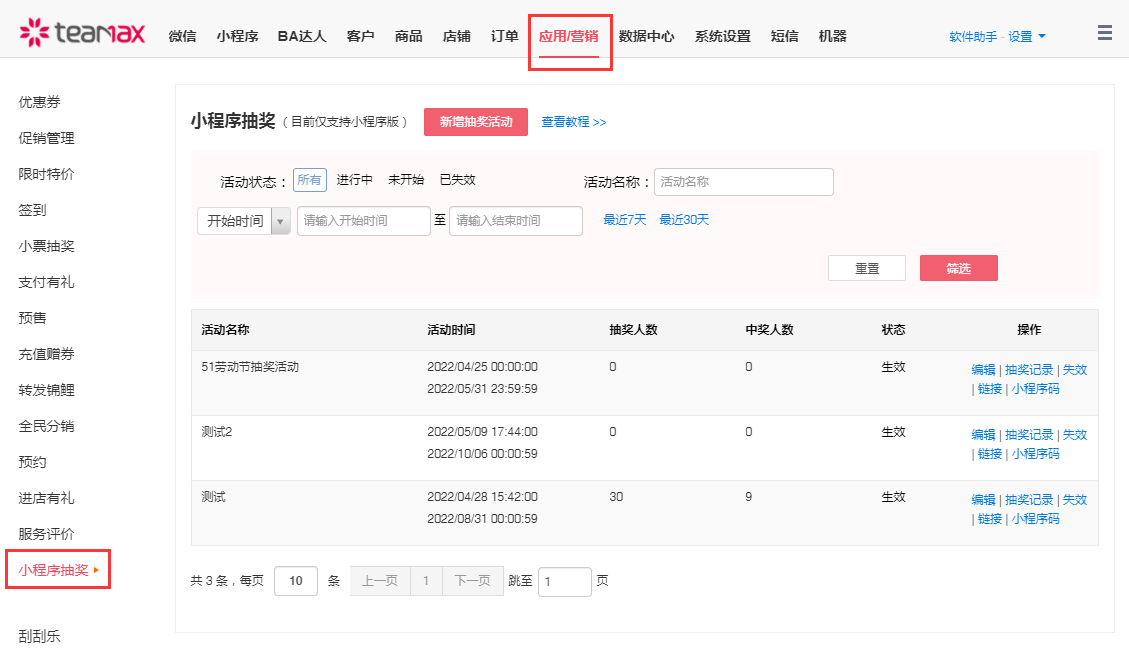The height and width of the screenshot is (650, 1129).
Task: Open 抽奖记录 for 测试2
Action: [x=1029, y=435]
